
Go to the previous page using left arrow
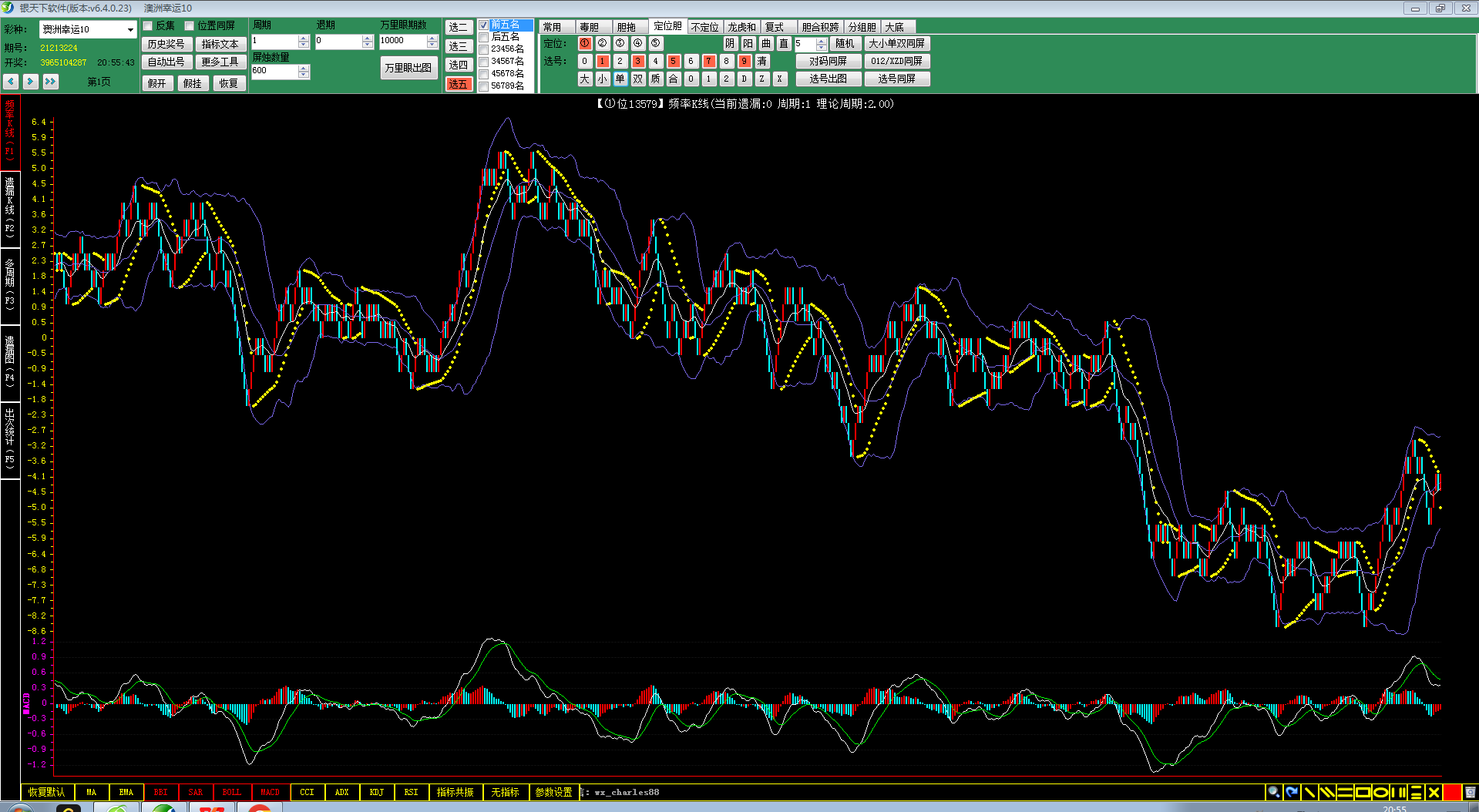(11, 81)
